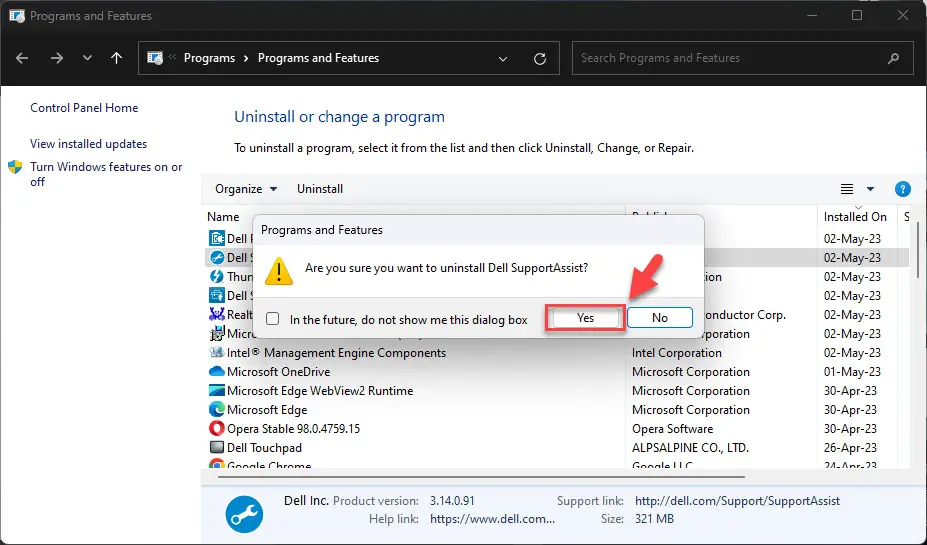The image size is (927, 545).
Task: Click the Opera Software publisher cell
Action: click(x=672, y=429)
